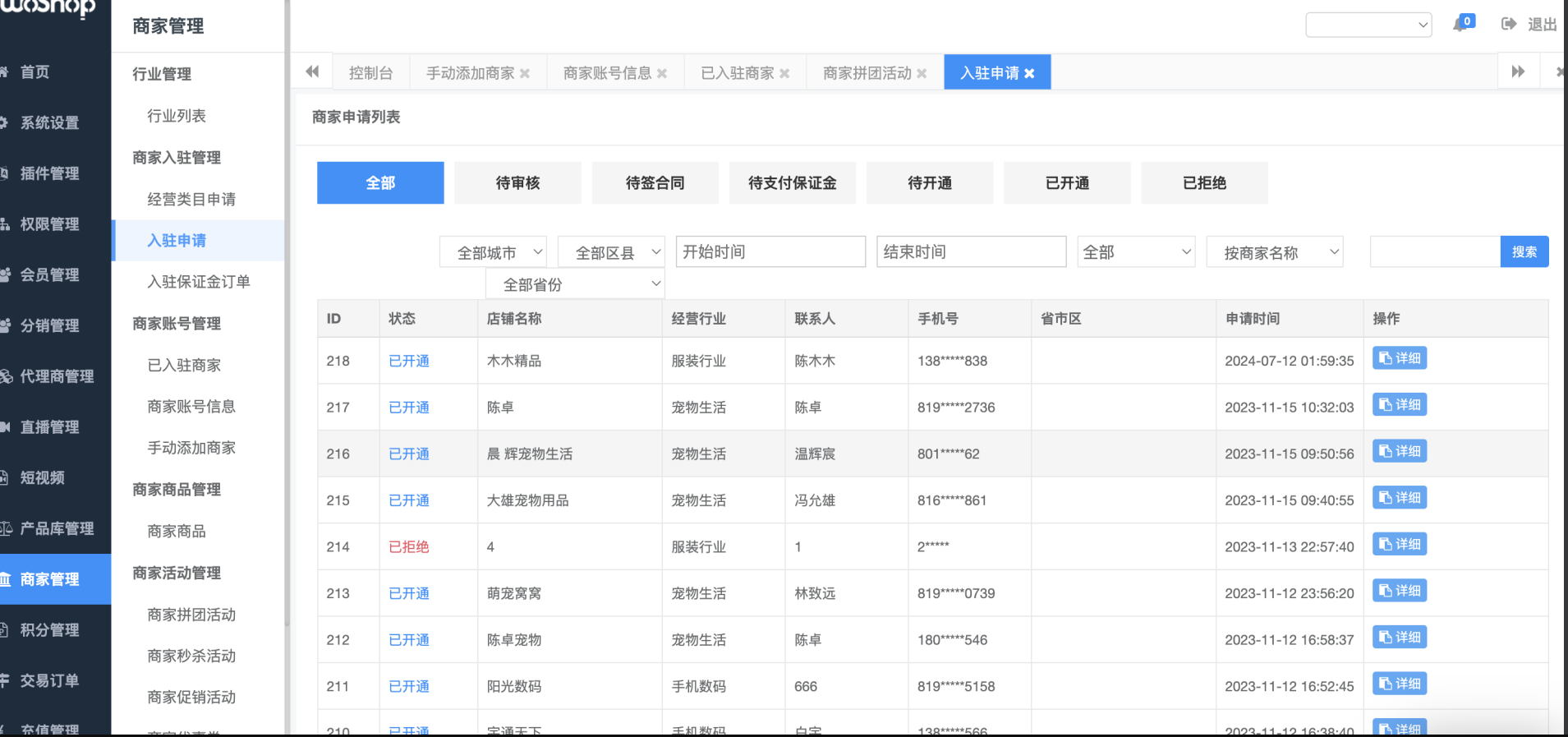The image size is (1568, 737).
Task: Expand the 全部区县 district dropdown
Action: pyautogui.click(x=611, y=252)
